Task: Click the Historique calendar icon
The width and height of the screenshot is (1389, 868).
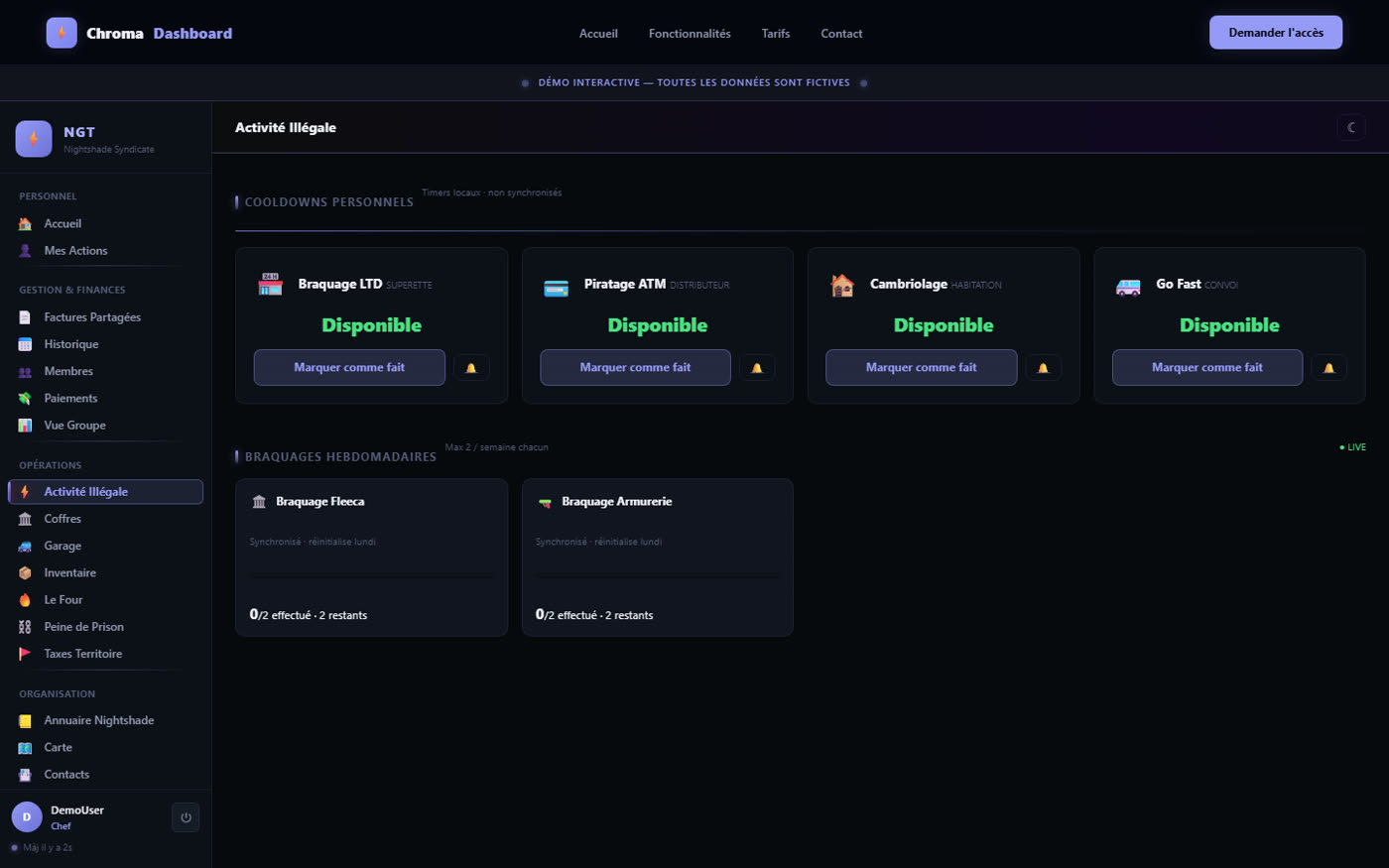Action: [x=25, y=344]
